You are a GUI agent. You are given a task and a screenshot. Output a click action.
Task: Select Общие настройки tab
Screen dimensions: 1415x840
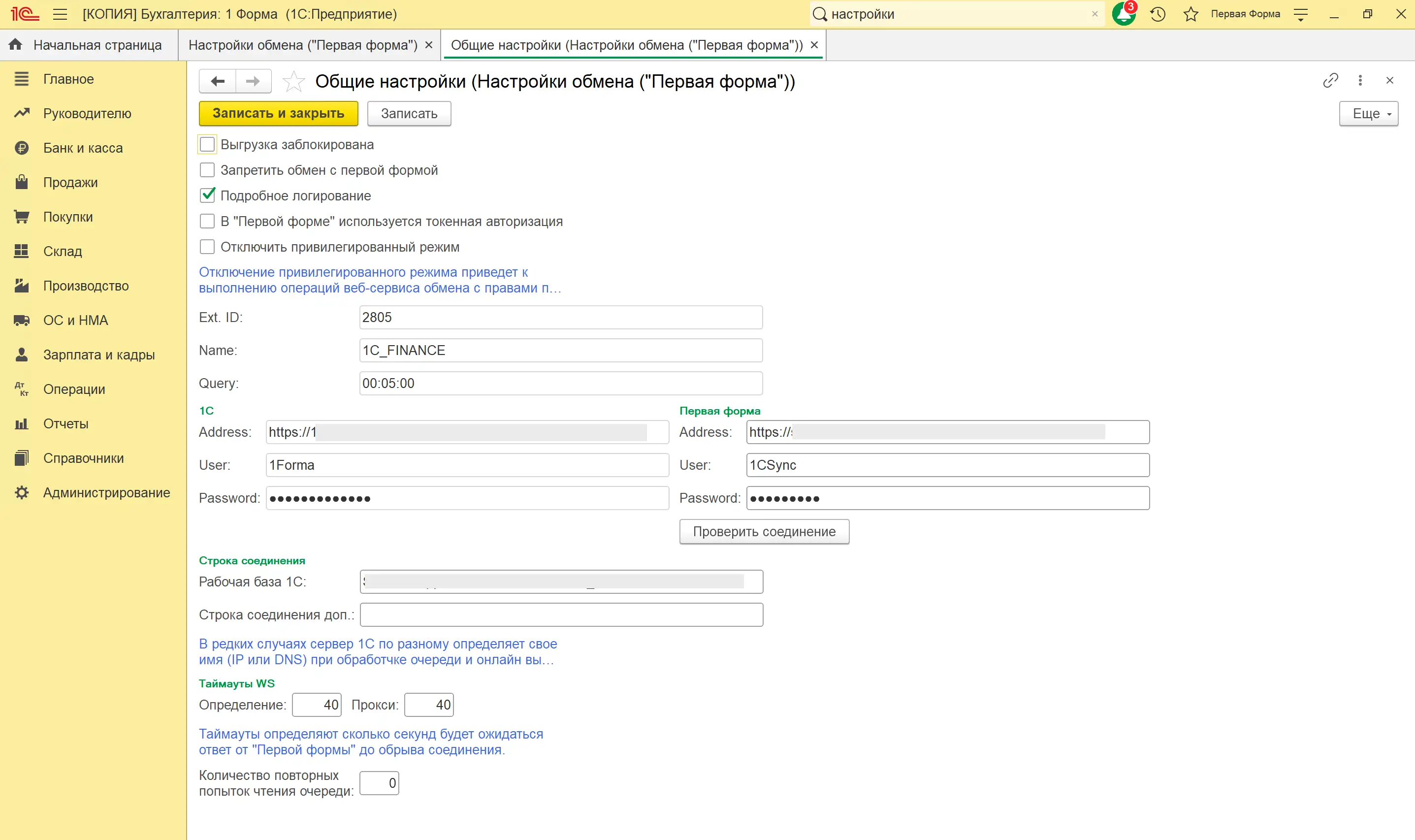pos(627,45)
